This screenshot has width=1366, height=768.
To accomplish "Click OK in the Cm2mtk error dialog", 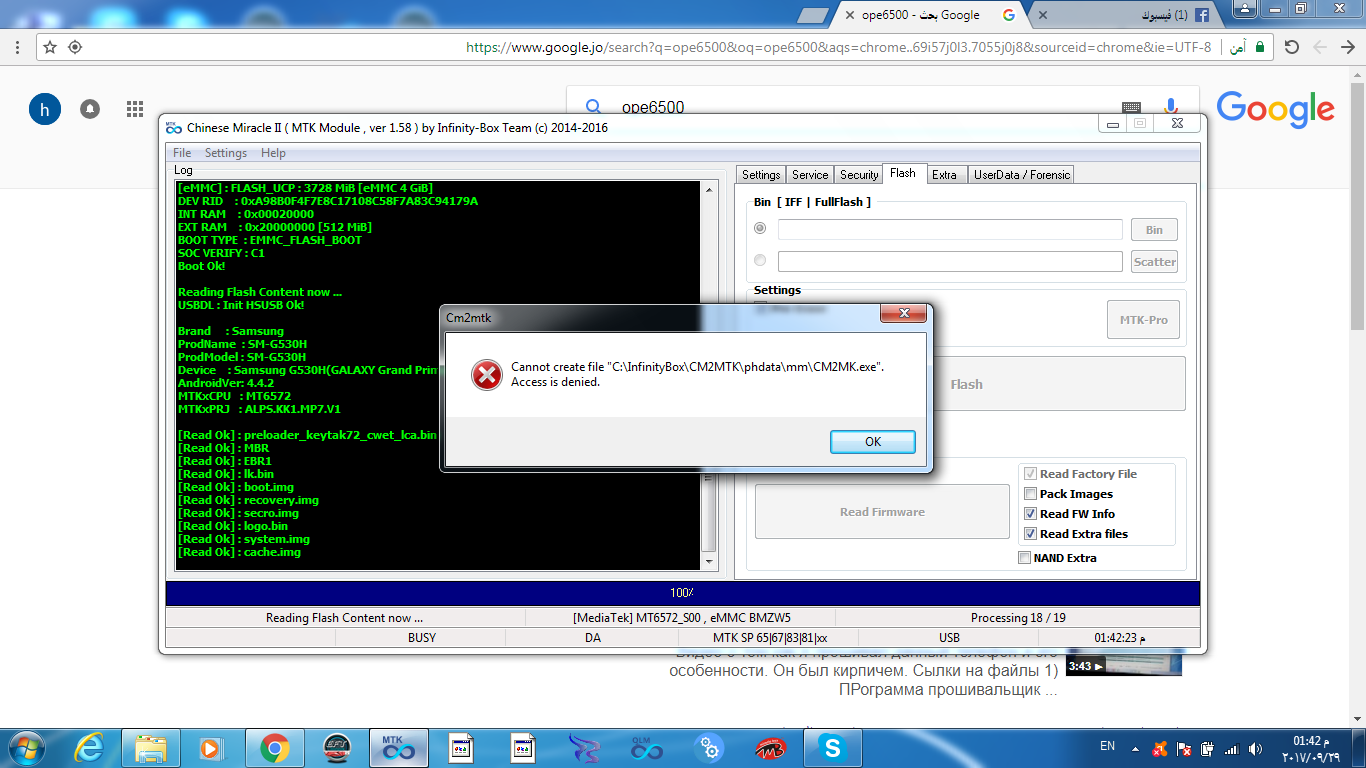I will pyautogui.click(x=872, y=441).
